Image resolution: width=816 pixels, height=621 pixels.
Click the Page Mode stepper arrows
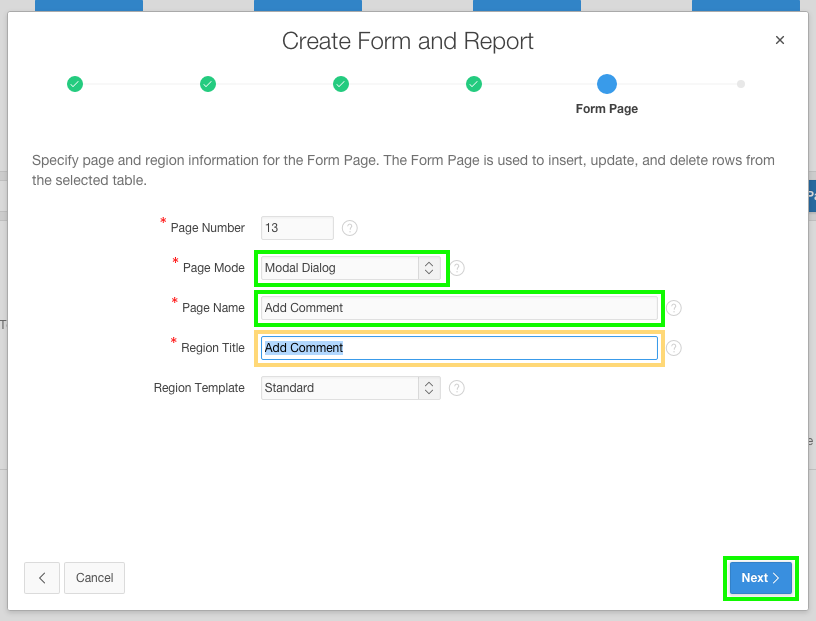(431, 268)
